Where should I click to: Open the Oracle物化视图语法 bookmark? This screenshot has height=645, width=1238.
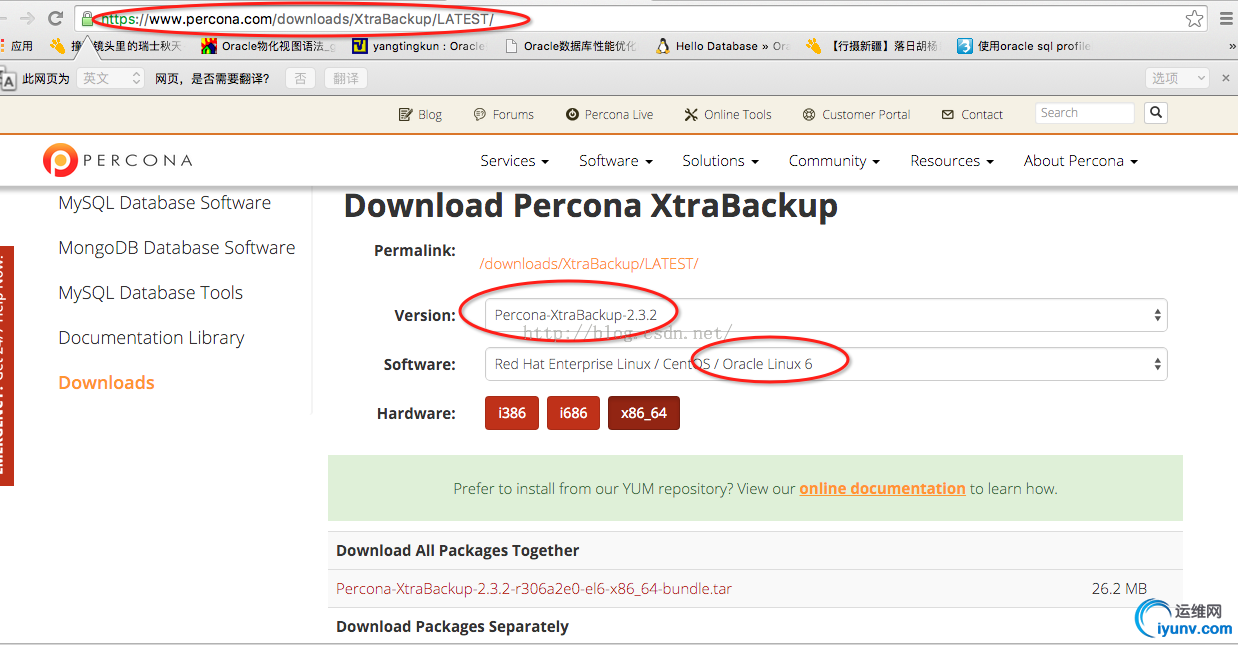(268, 46)
